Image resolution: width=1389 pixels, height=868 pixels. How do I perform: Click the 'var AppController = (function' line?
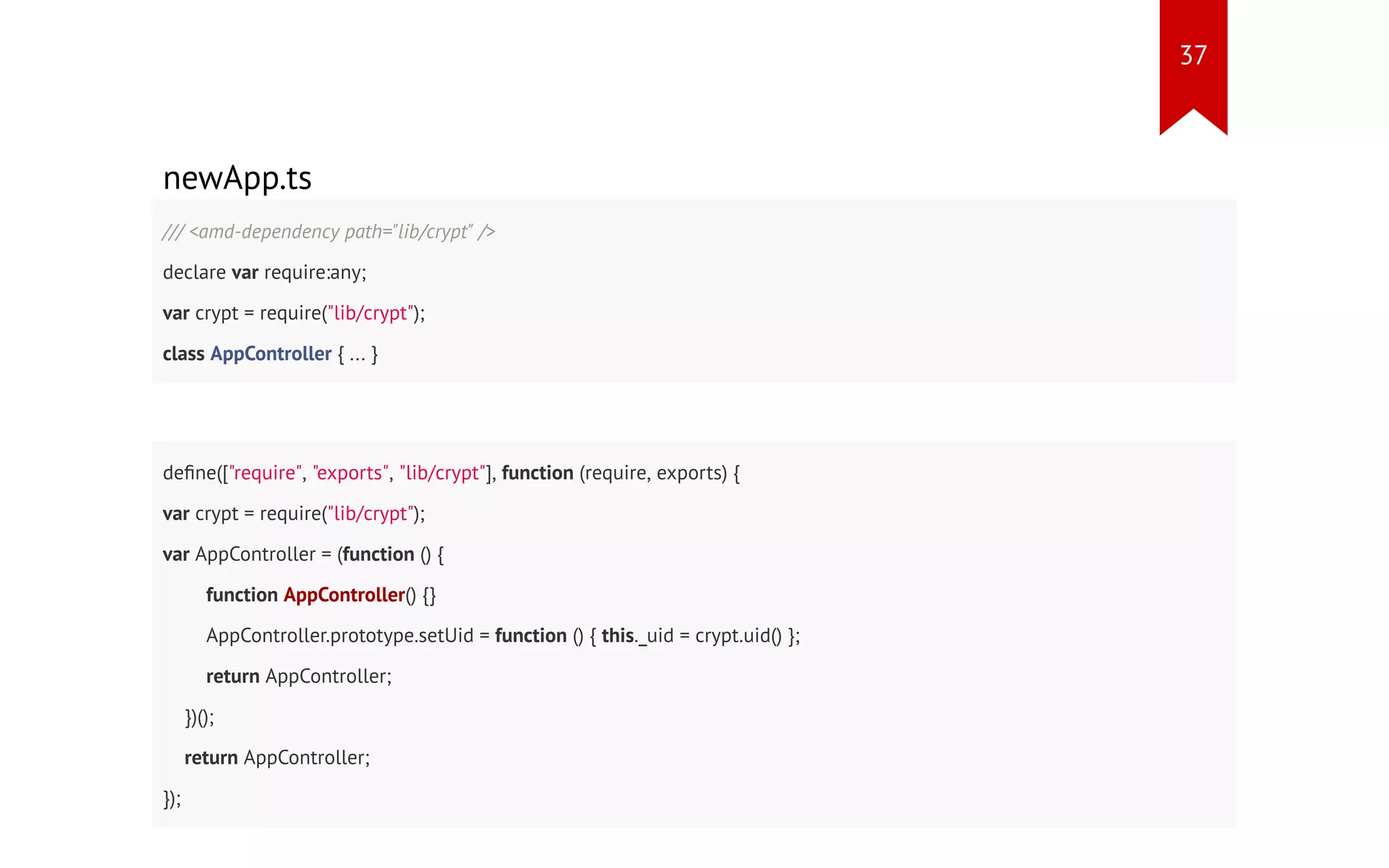click(x=302, y=555)
